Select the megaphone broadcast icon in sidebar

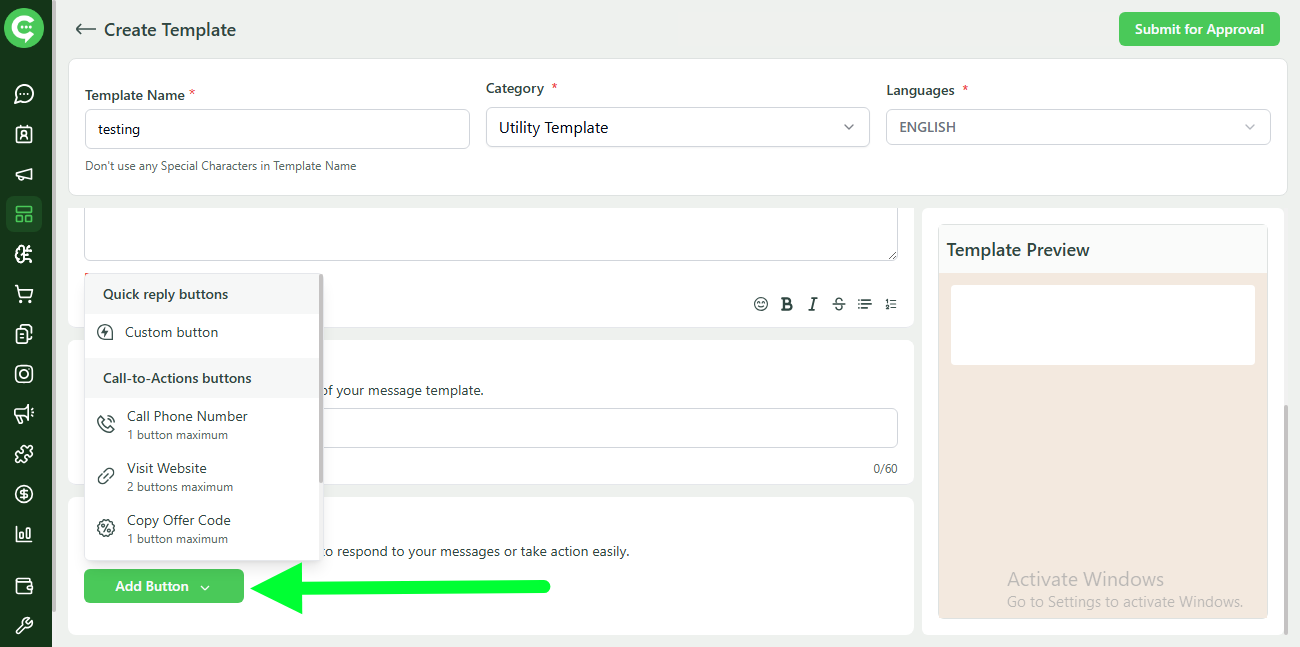24,173
